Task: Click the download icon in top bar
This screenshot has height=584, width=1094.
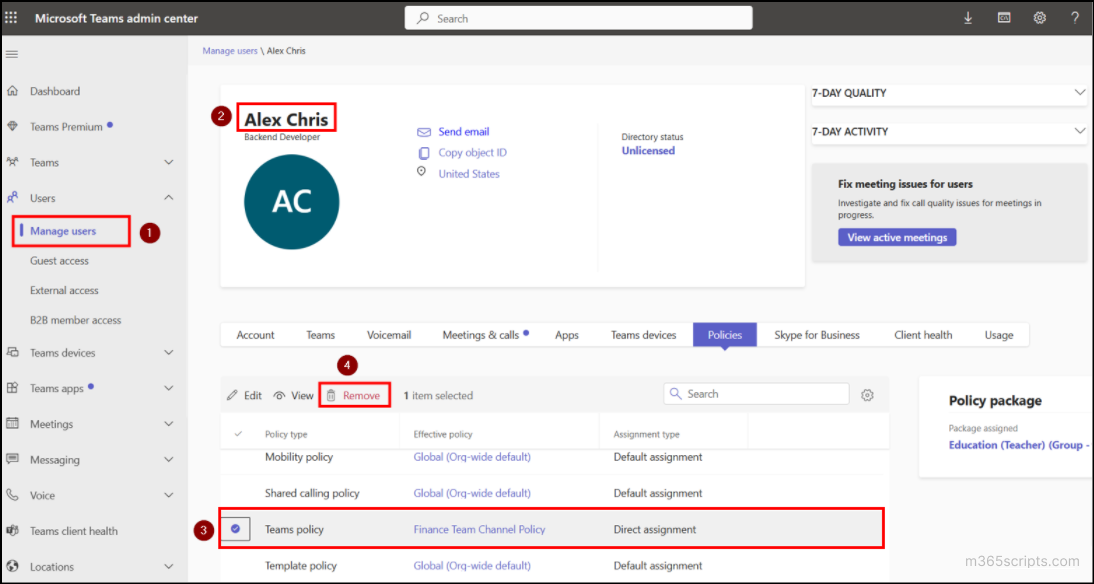Action: point(968,18)
